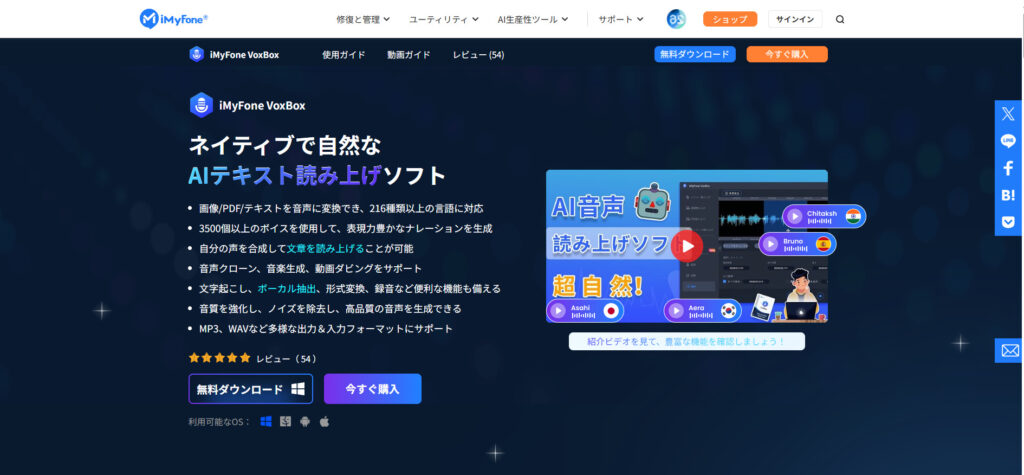Open the search magnifier icon
The image size is (1024, 475).
840,19
